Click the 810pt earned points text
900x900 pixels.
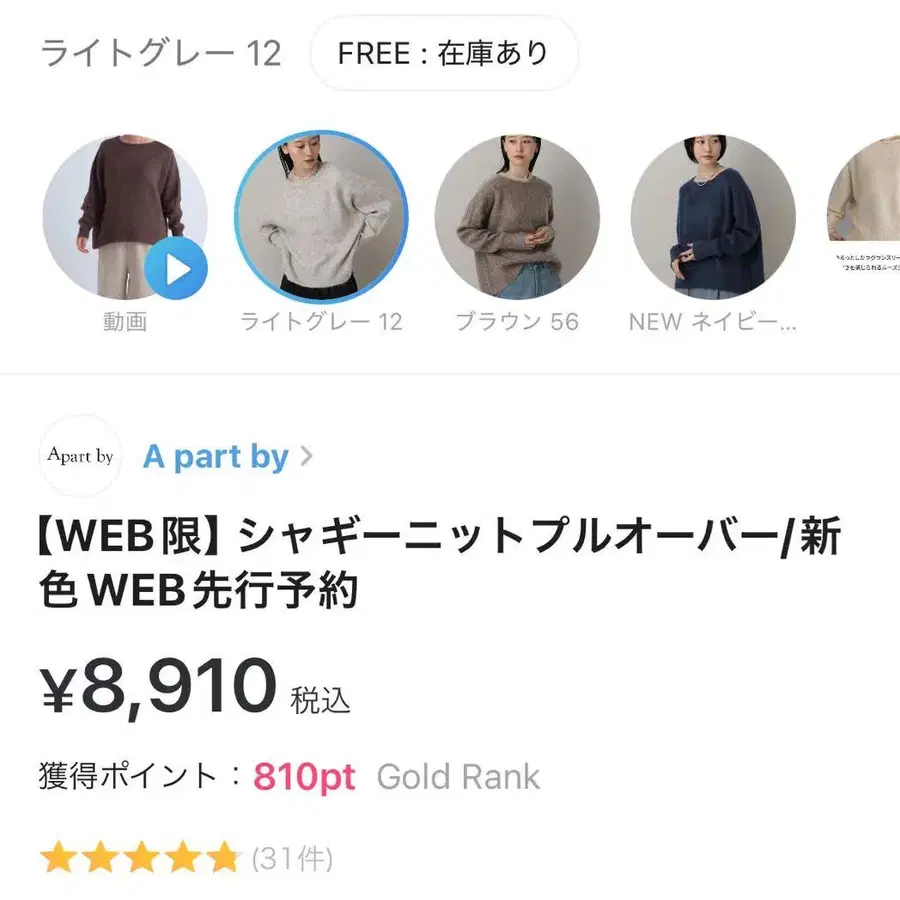[x=304, y=777]
